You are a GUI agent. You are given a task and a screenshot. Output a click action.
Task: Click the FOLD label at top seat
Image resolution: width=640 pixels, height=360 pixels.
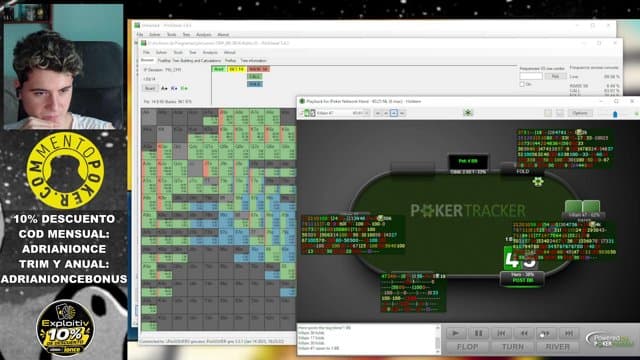(523, 171)
